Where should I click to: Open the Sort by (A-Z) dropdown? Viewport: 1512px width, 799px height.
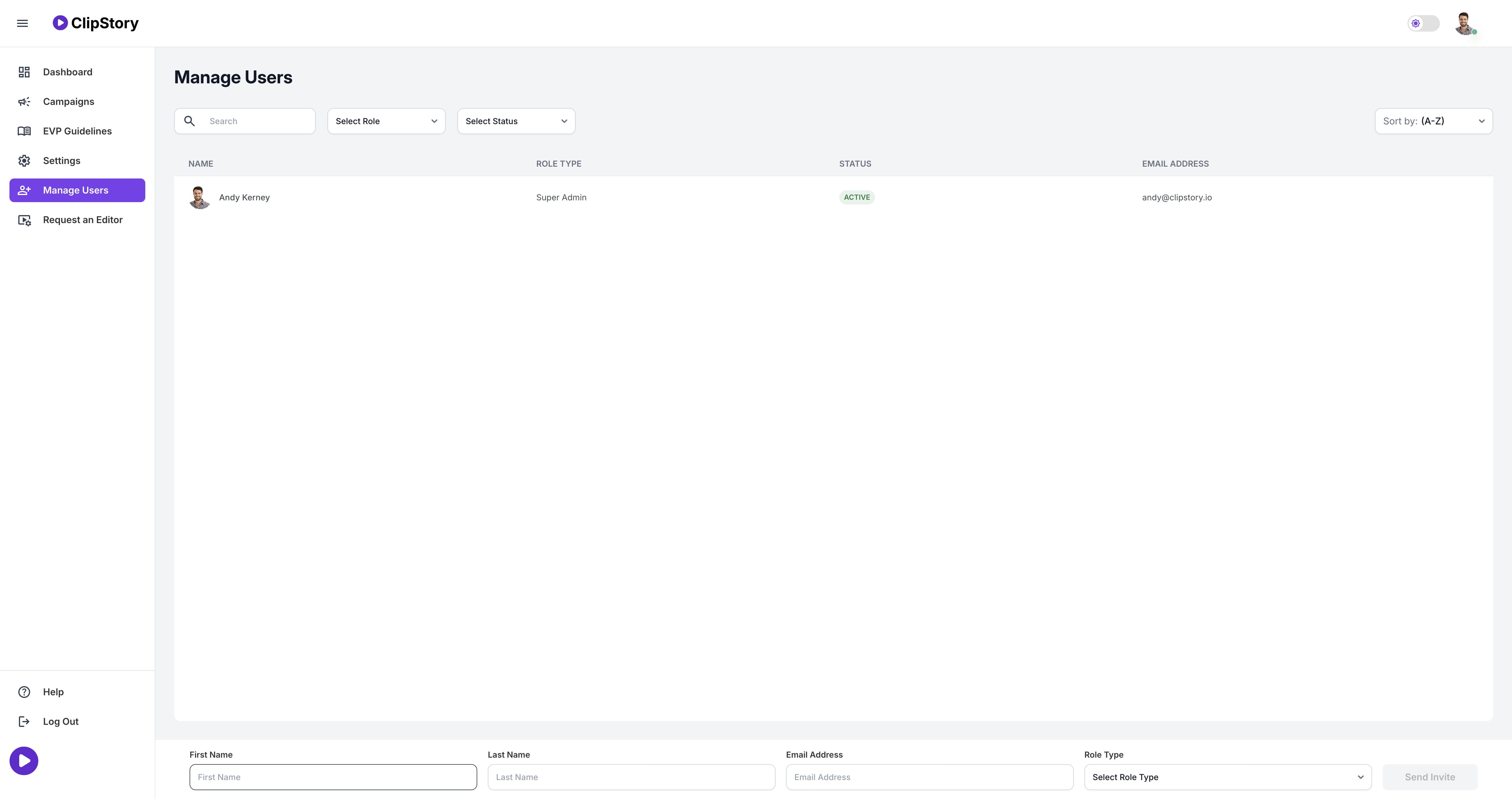tap(1433, 121)
